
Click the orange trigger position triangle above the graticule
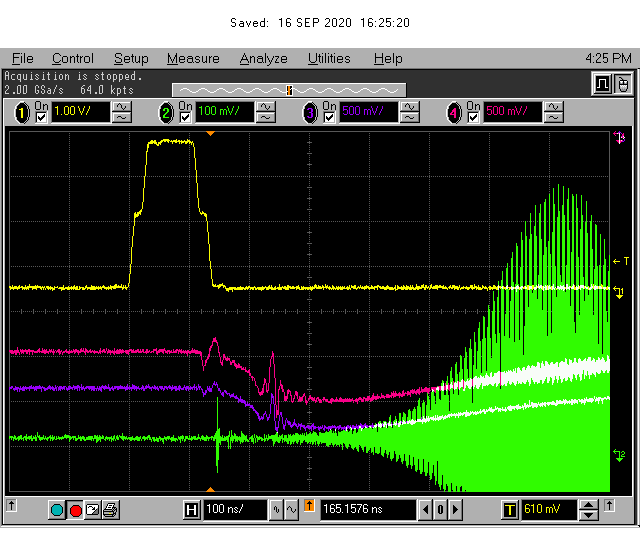(210, 133)
